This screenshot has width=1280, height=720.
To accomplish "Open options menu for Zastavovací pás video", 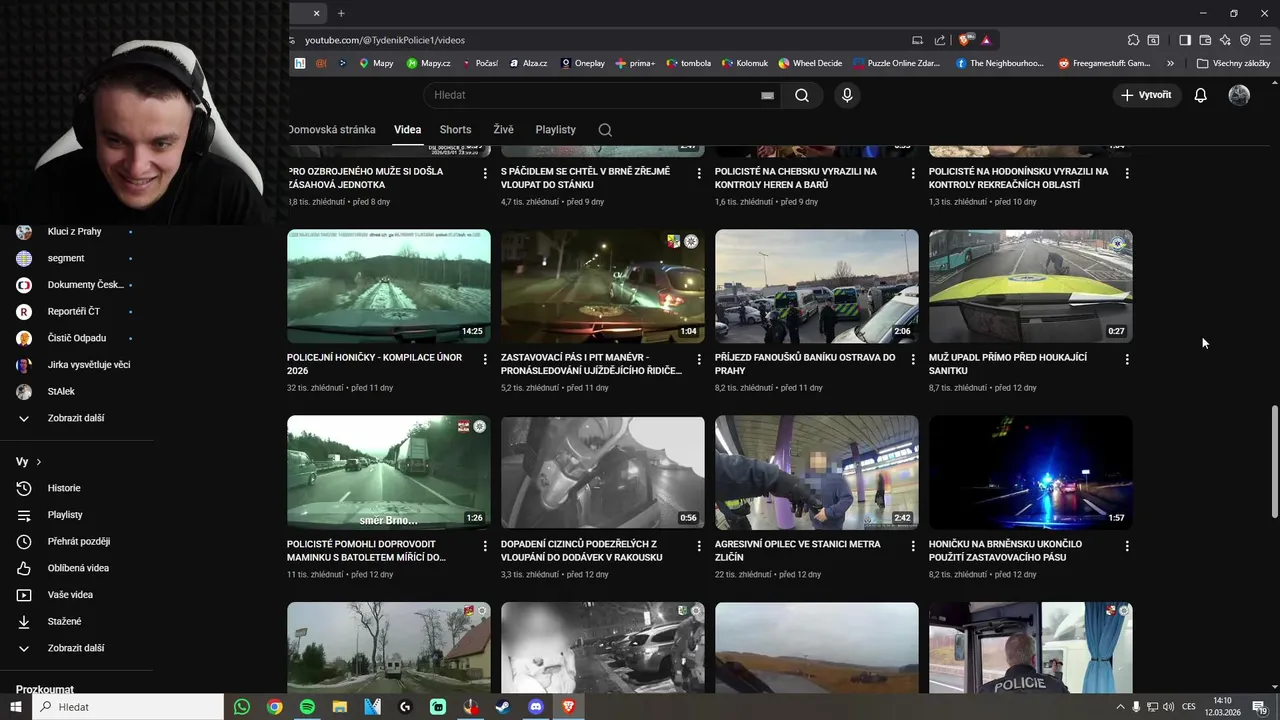I will click(x=699, y=359).
